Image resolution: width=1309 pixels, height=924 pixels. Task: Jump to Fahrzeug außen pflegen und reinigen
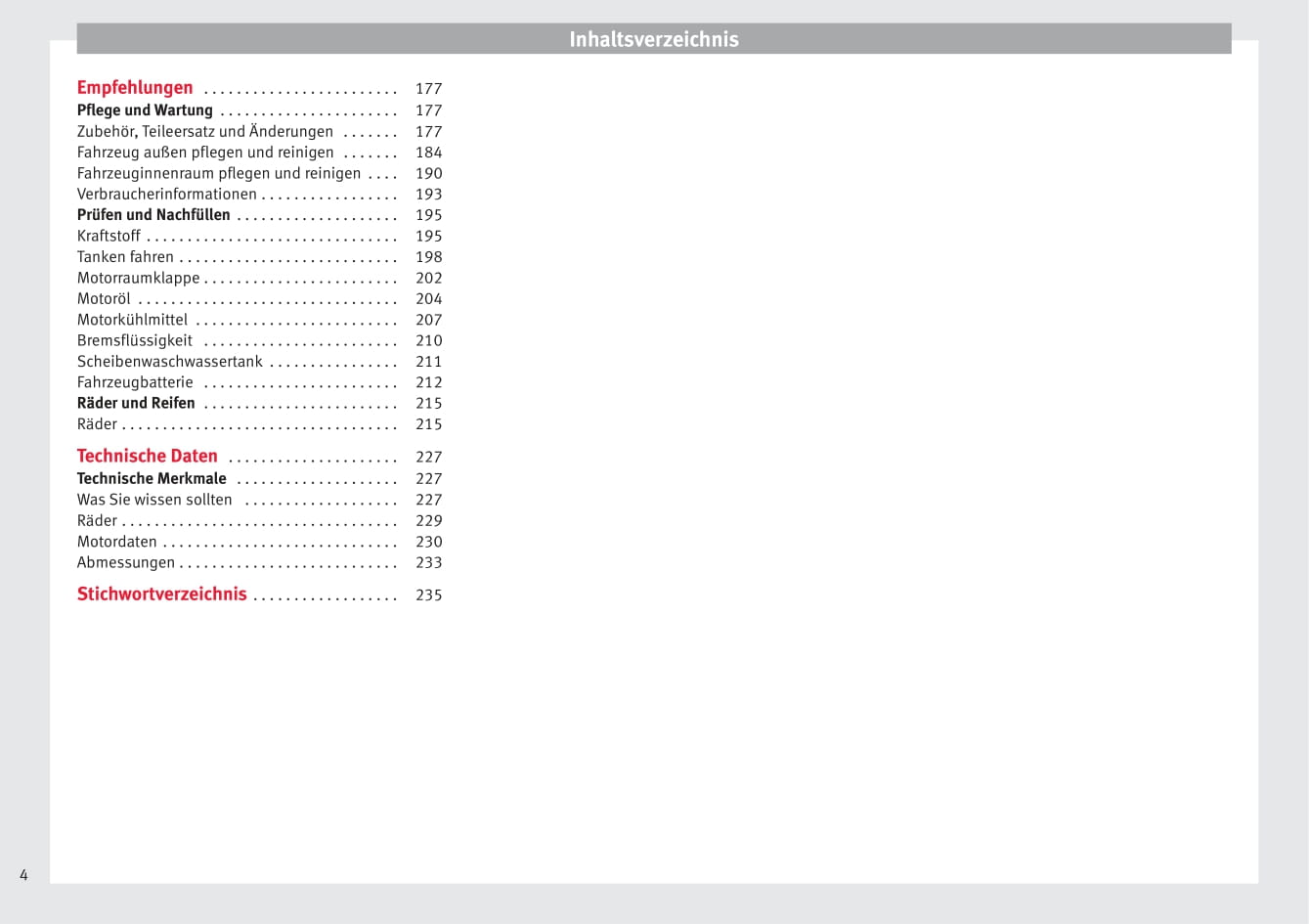[205, 153]
